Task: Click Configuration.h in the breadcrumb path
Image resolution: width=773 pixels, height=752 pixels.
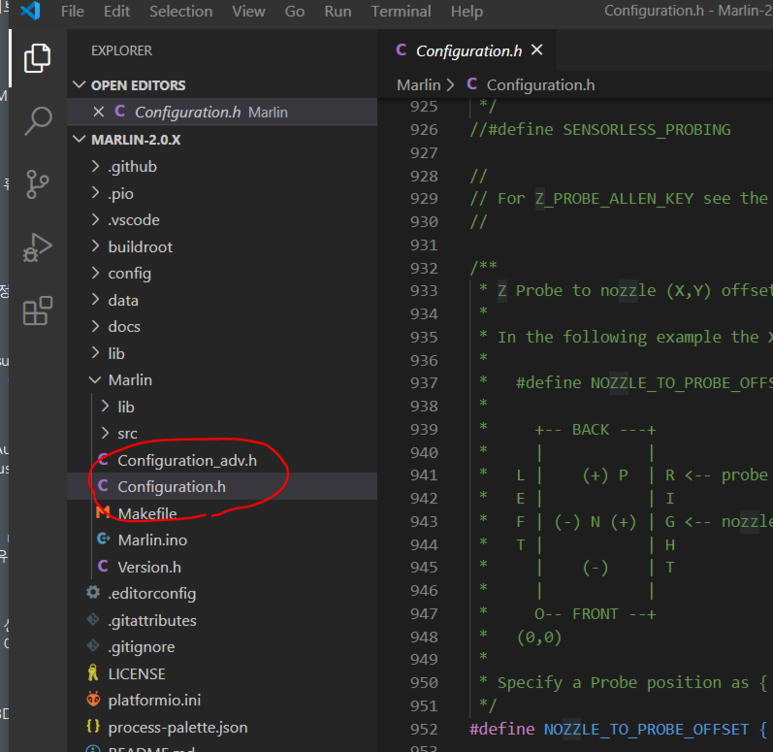Action: coord(540,85)
